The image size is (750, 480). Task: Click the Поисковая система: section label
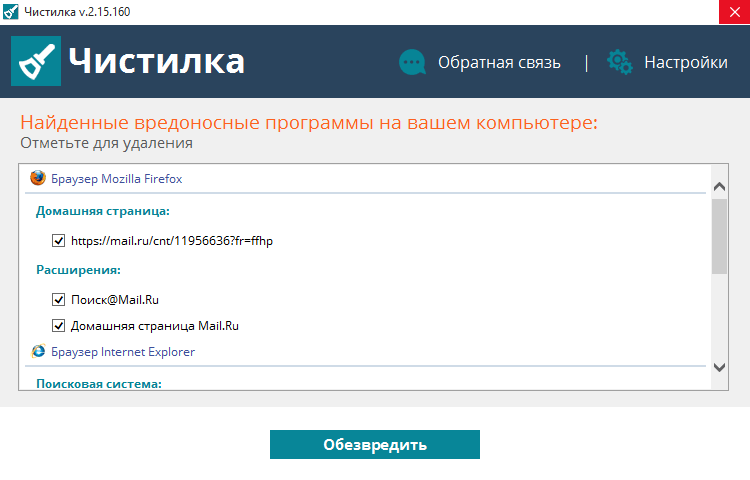point(99,384)
